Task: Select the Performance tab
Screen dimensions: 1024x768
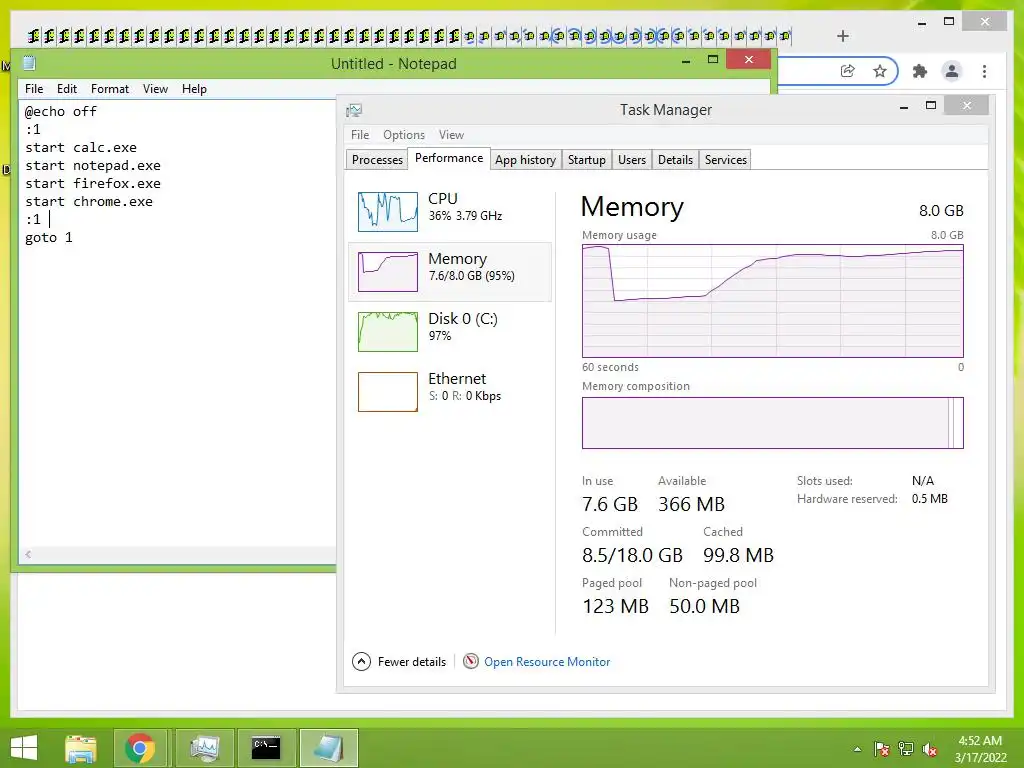Action: (x=449, y=158)
